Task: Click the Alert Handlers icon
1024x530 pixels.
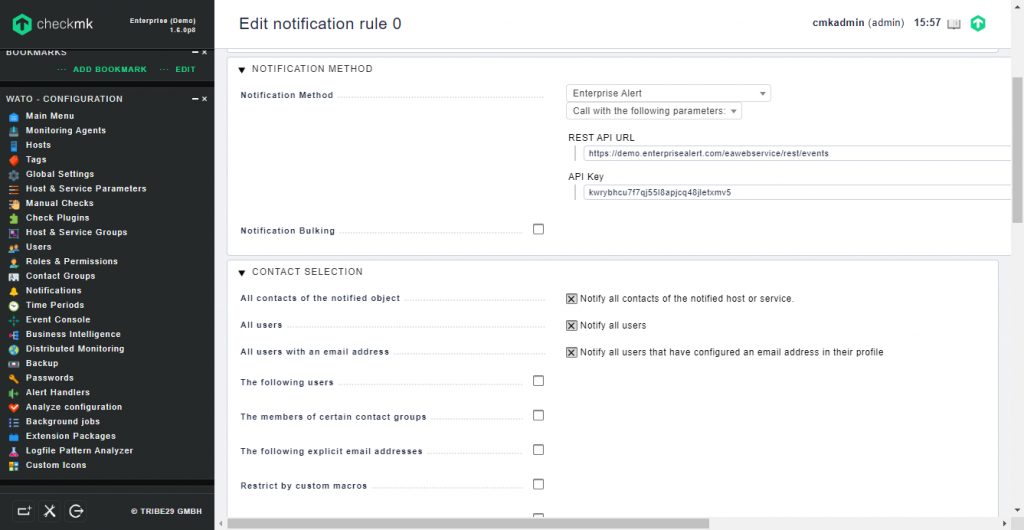Action: click(14, 393)
